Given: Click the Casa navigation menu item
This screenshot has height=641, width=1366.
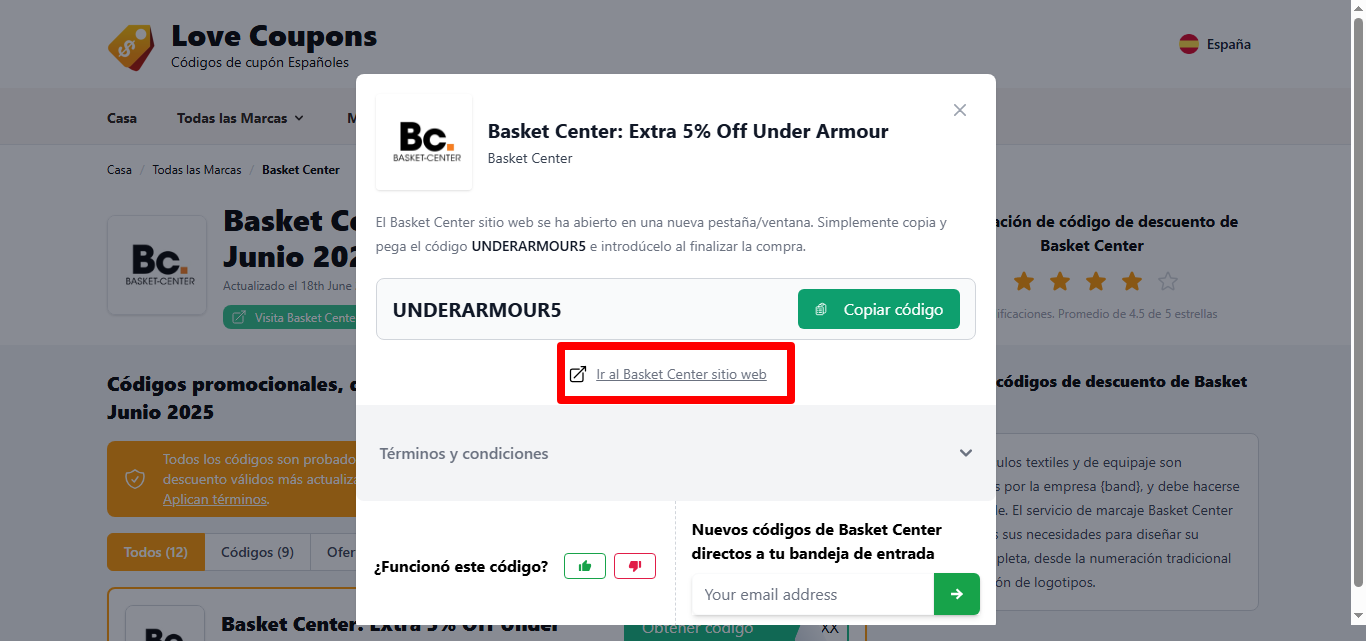Looking at the screenshot, I should (122, 118).
